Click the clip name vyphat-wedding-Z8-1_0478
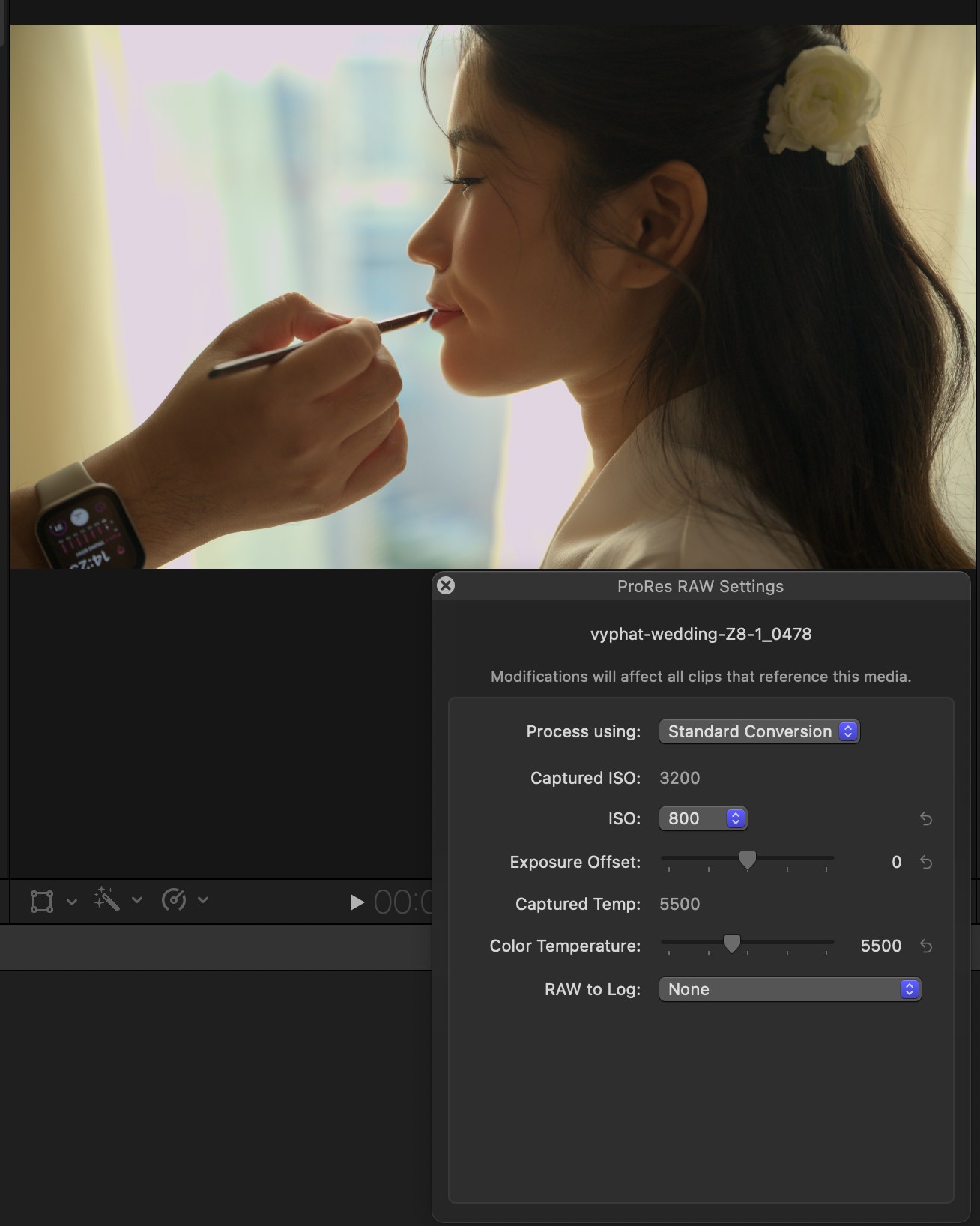The width and height of the screenshot is (980, 1226). point(701,634)
